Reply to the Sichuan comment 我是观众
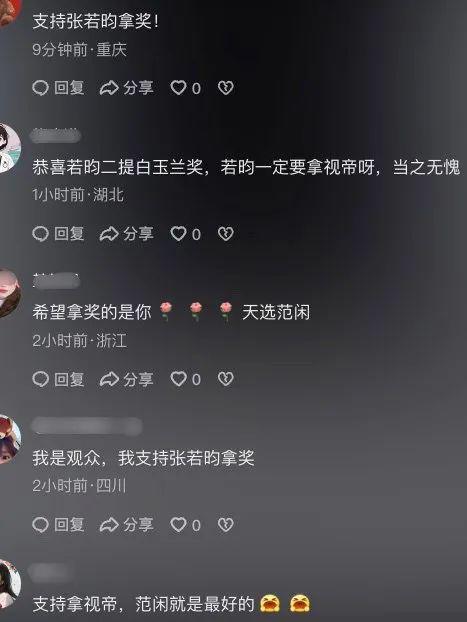The image size is (467, 622). click(x=58, y=525)
